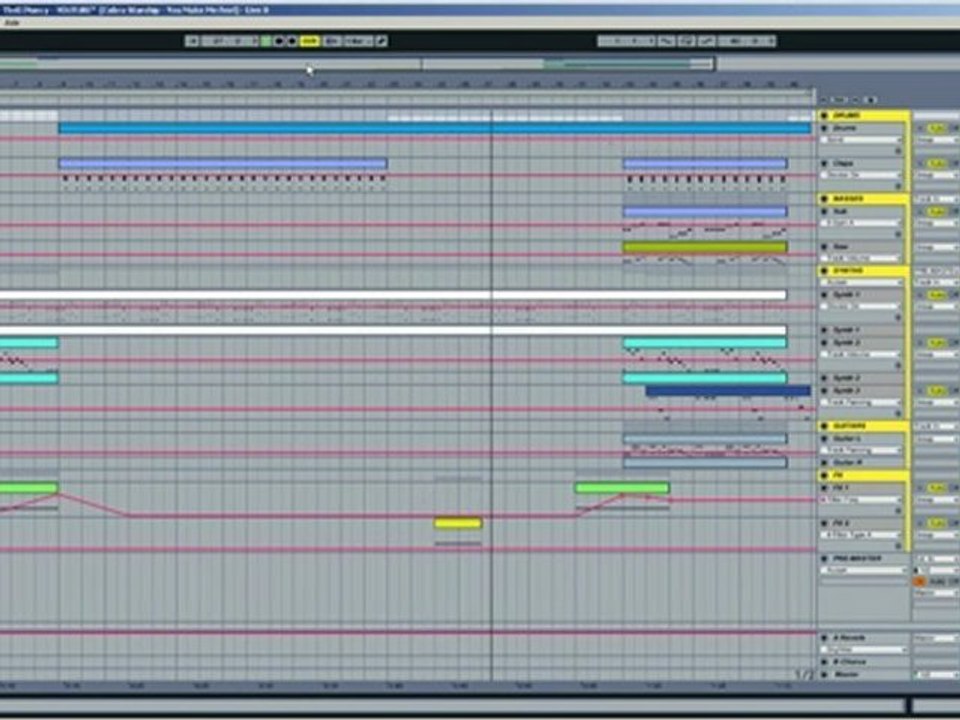
Task: Fold the FX group track
Action: tap(824, 475)
